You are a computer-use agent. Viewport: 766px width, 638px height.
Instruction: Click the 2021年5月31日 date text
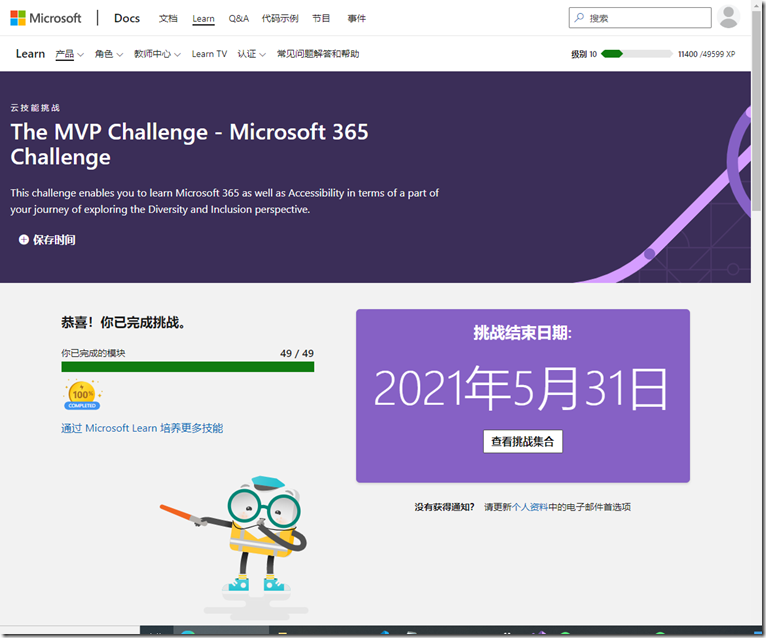(x=522, y=389)
